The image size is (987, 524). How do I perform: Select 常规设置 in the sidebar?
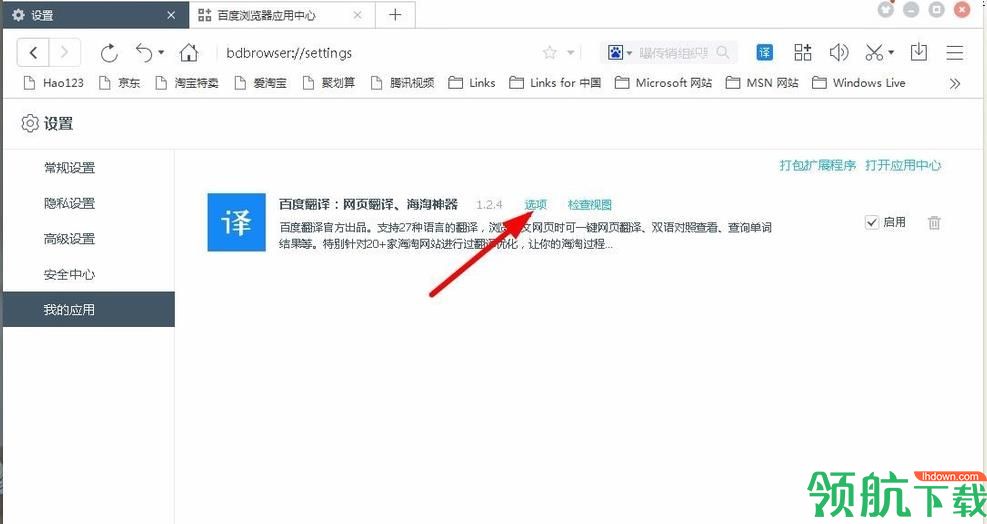click(x=89, y=168)
